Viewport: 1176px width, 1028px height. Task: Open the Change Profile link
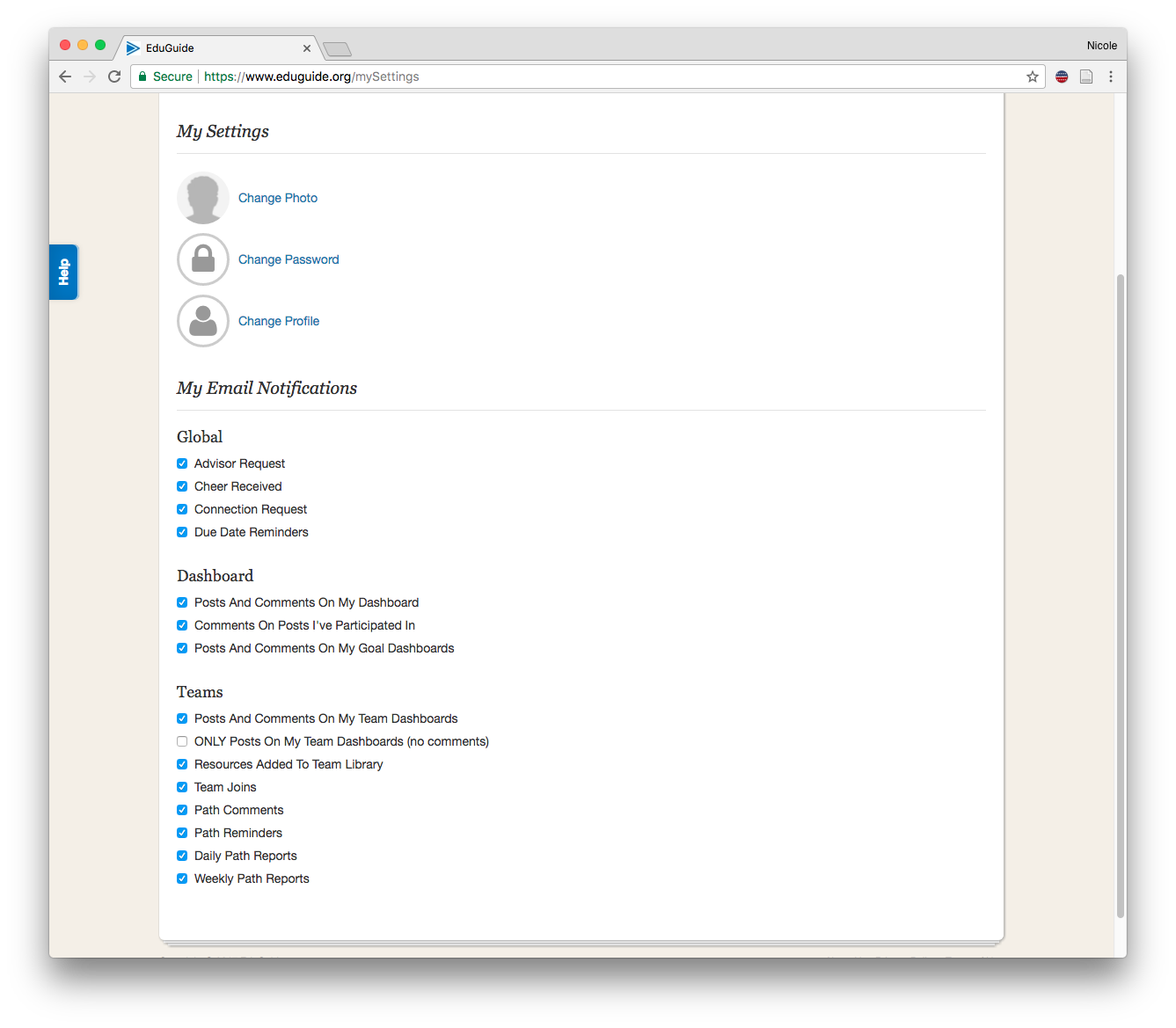[x=279, y=321]
